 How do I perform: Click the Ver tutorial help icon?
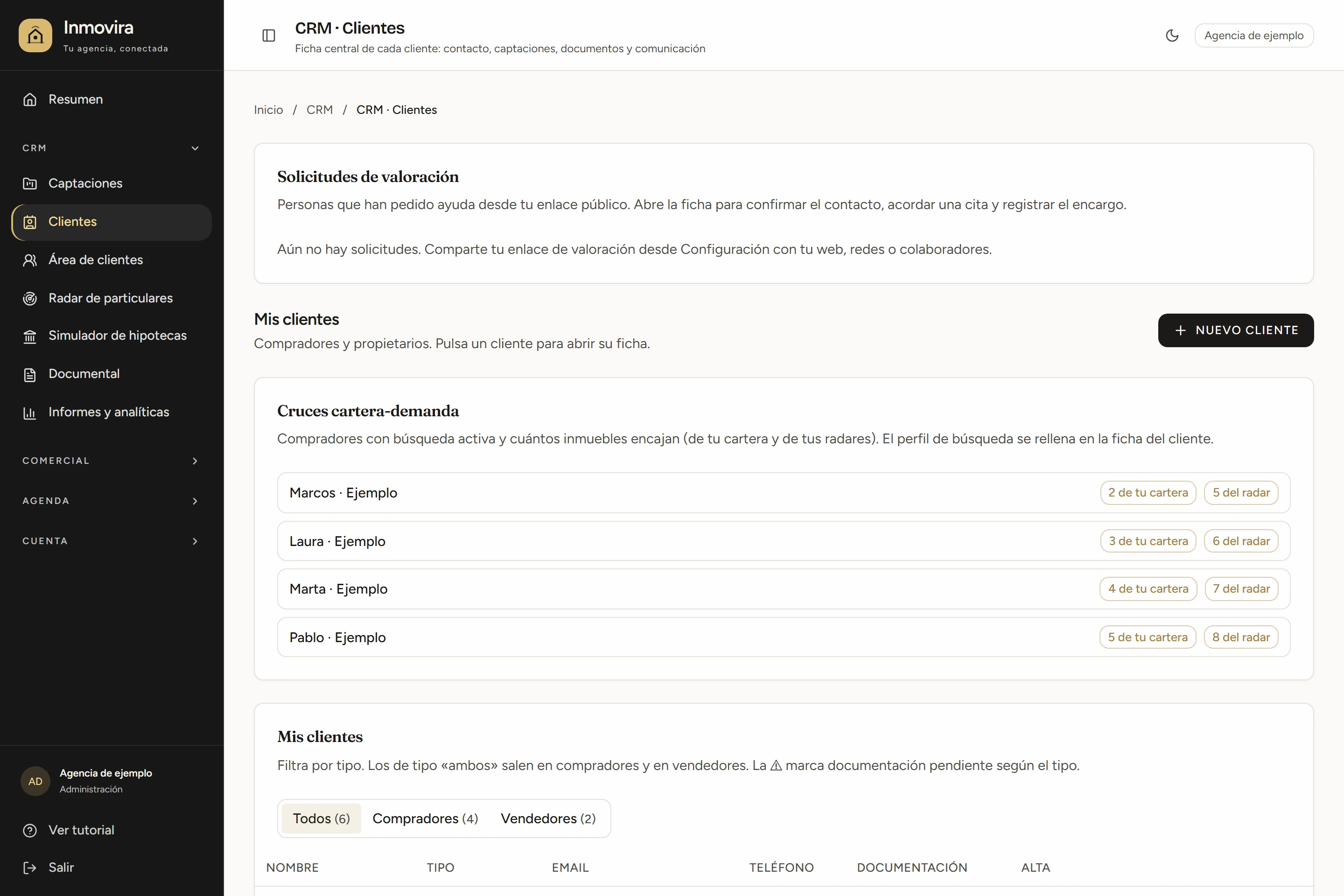pyautogui.click(x=30, y=830)
